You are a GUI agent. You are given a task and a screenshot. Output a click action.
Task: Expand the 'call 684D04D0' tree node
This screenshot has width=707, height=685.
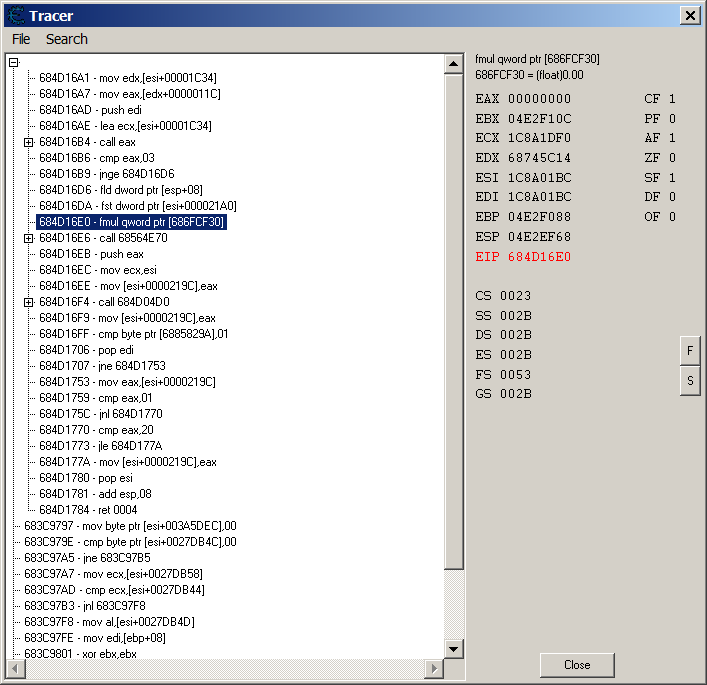[29, 302]
